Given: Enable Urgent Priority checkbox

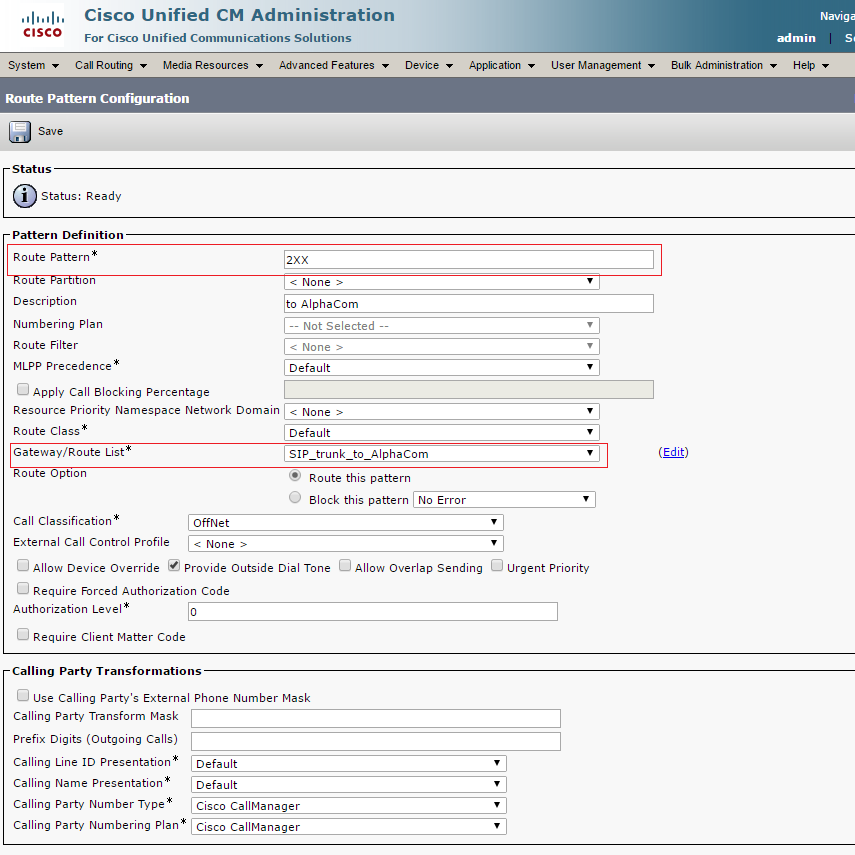Looking at the screenshot, I should point(497,566).
